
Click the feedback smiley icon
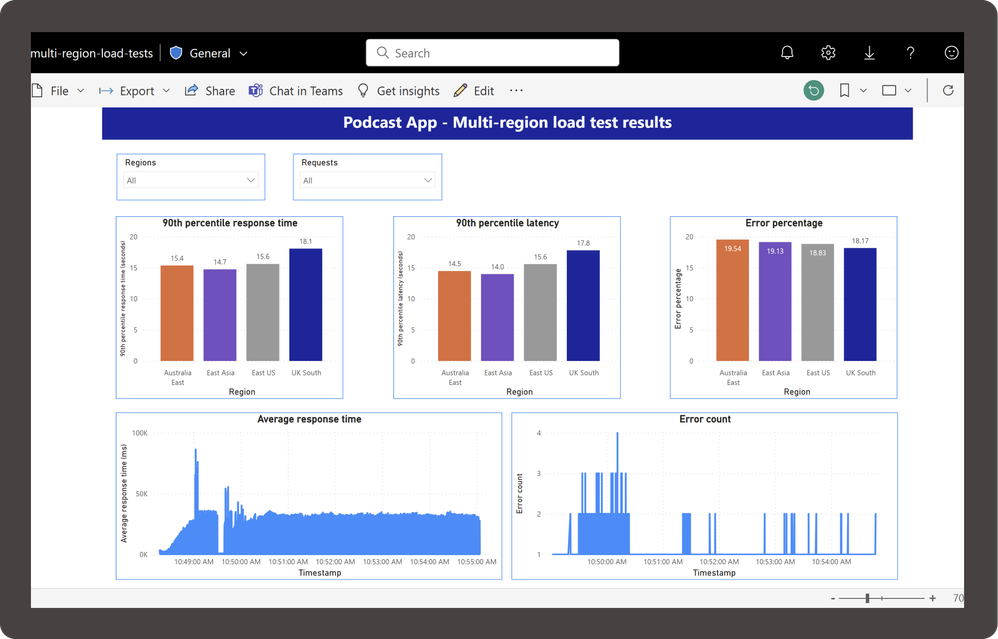tap(951, 53)
